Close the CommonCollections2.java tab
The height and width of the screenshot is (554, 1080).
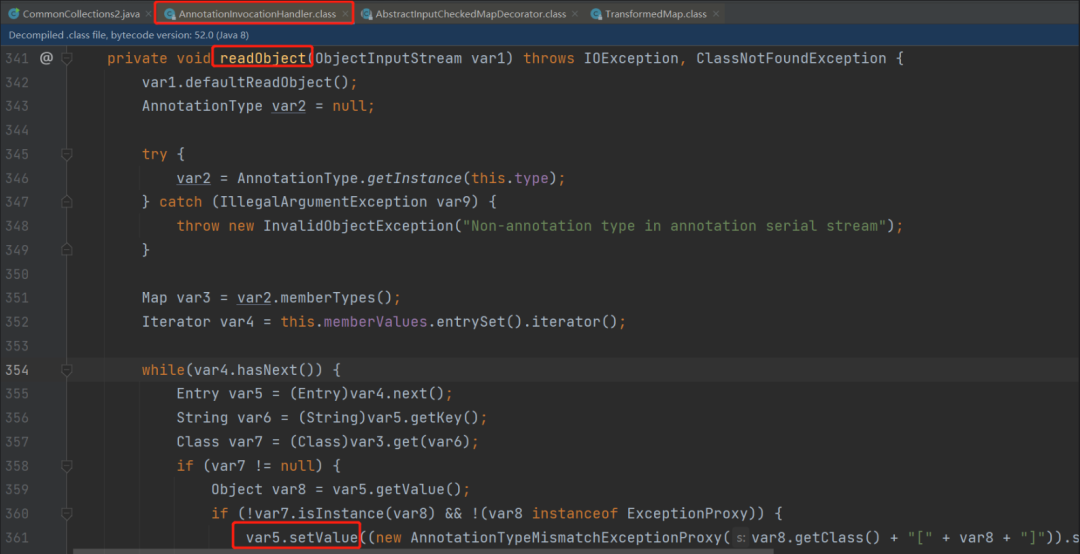point(148,14)
